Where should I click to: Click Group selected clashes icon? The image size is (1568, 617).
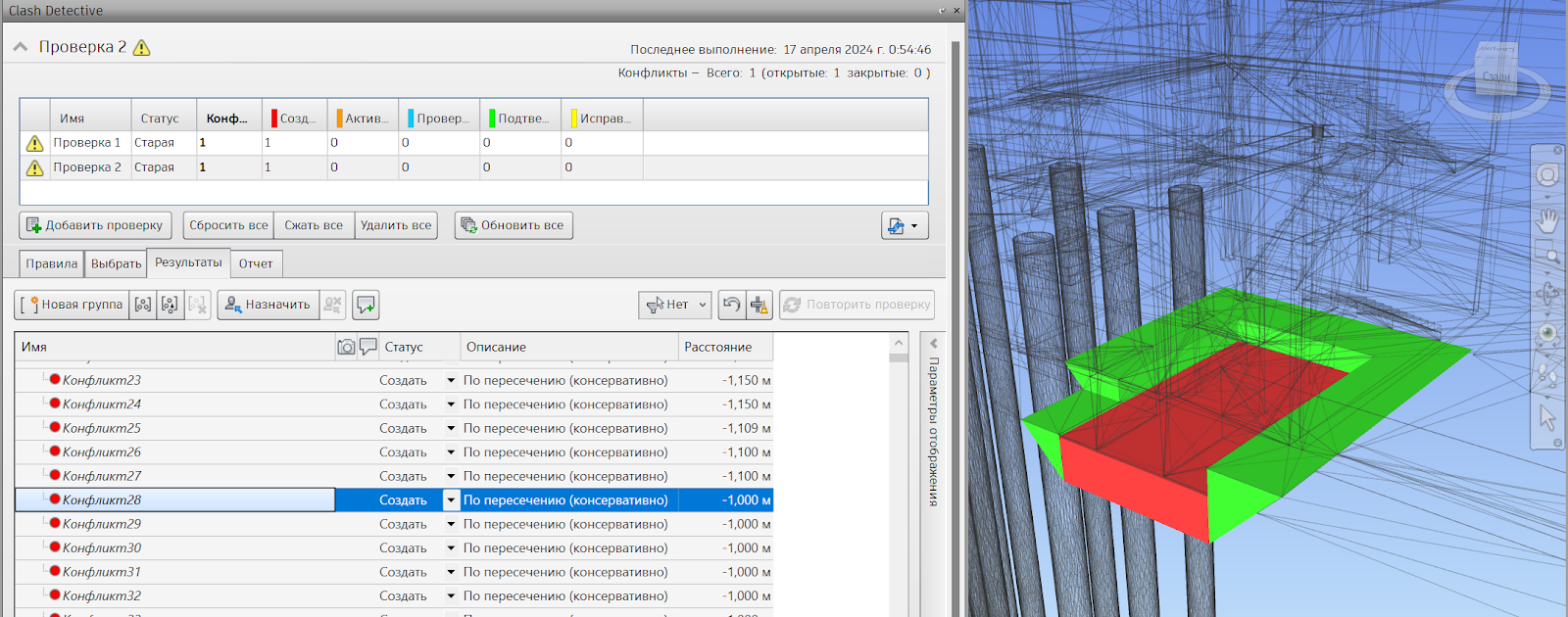(x=143, y=305)
